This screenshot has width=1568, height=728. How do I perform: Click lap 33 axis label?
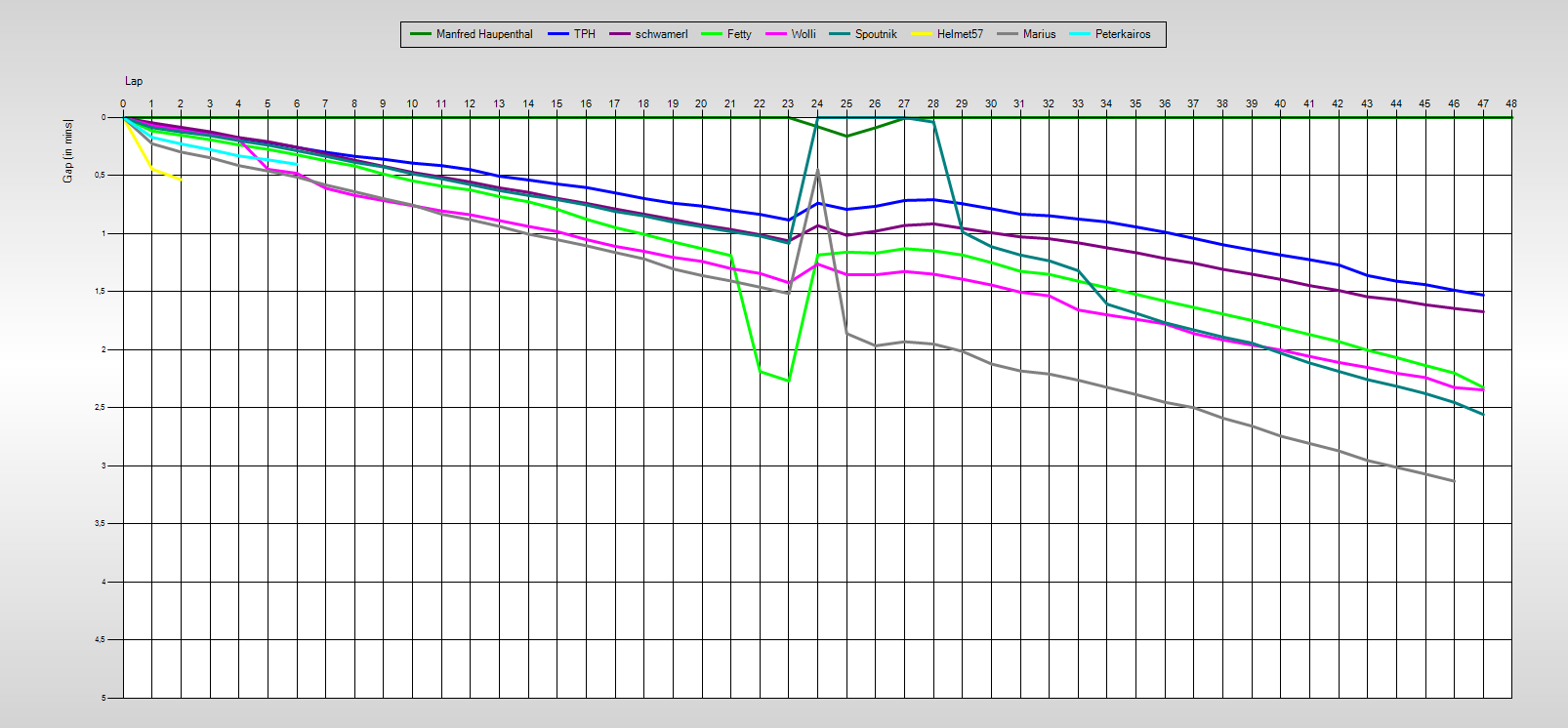1078,103
